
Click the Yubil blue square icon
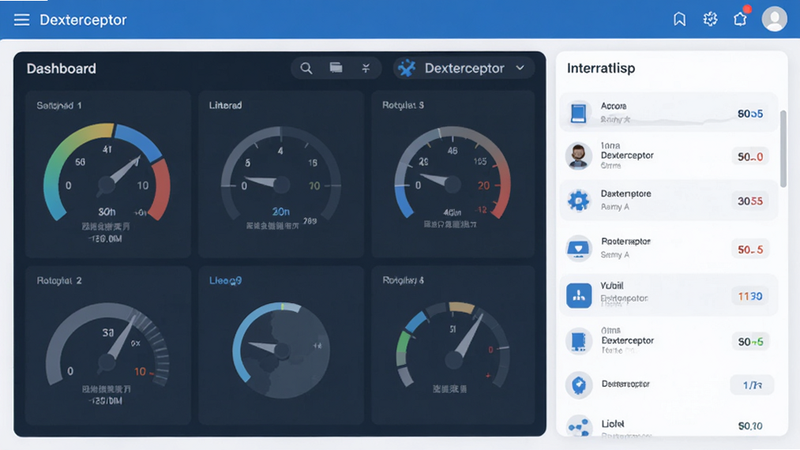tap(579, 295)
